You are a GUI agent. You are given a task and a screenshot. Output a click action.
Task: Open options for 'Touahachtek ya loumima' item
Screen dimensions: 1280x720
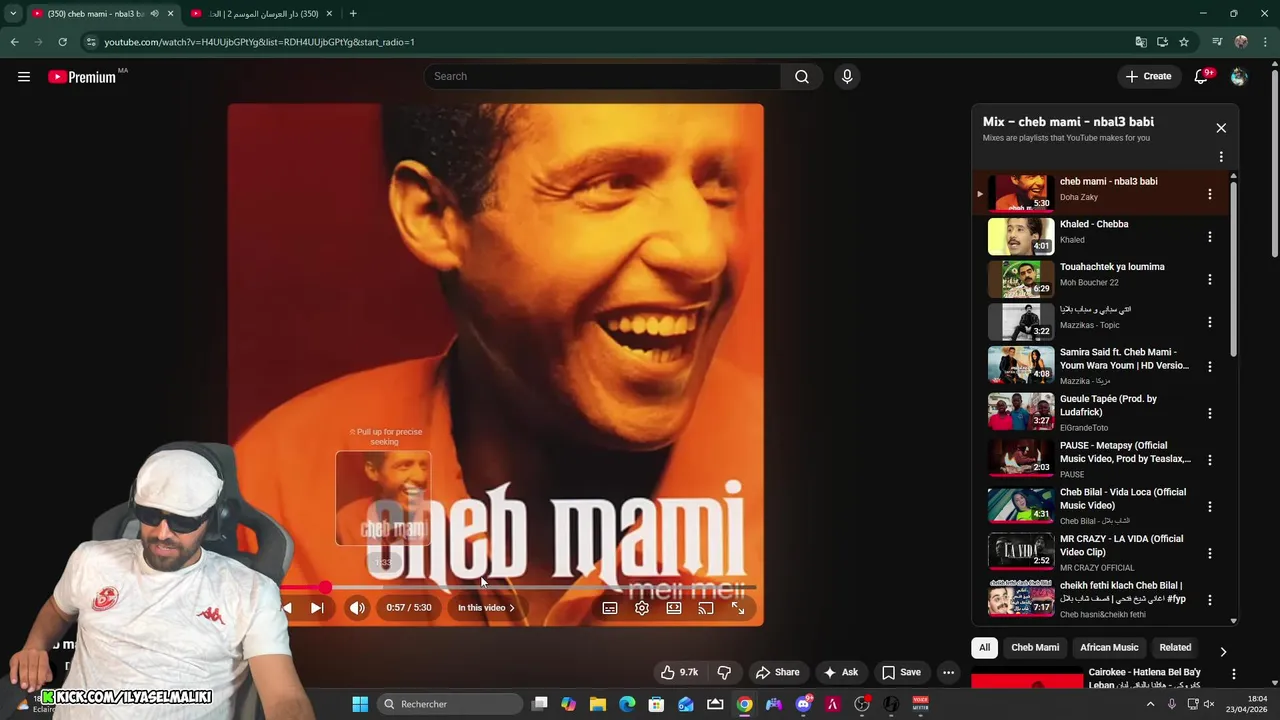1210,280
